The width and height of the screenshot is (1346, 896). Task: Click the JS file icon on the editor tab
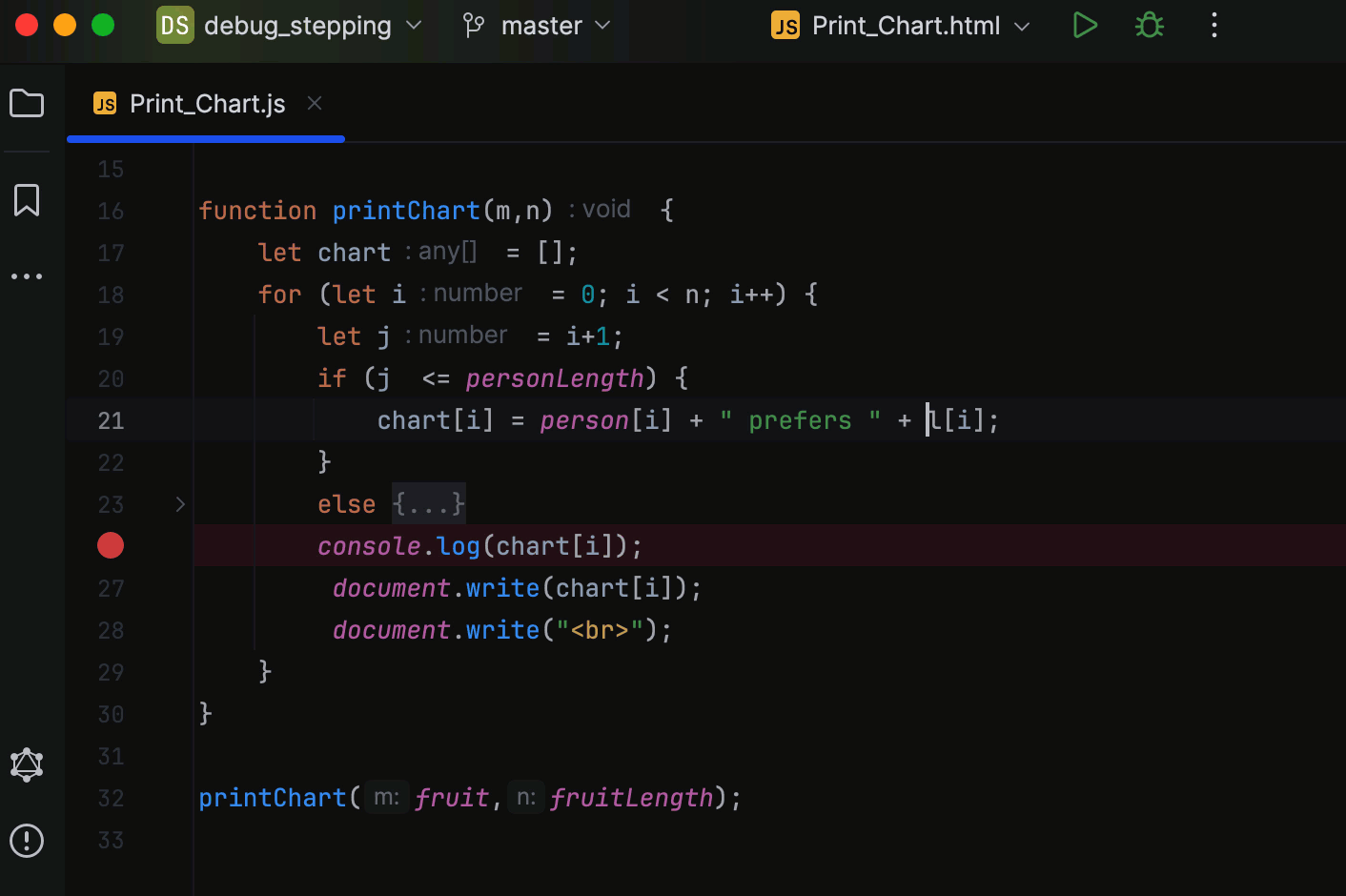click(x=104, y=103)
